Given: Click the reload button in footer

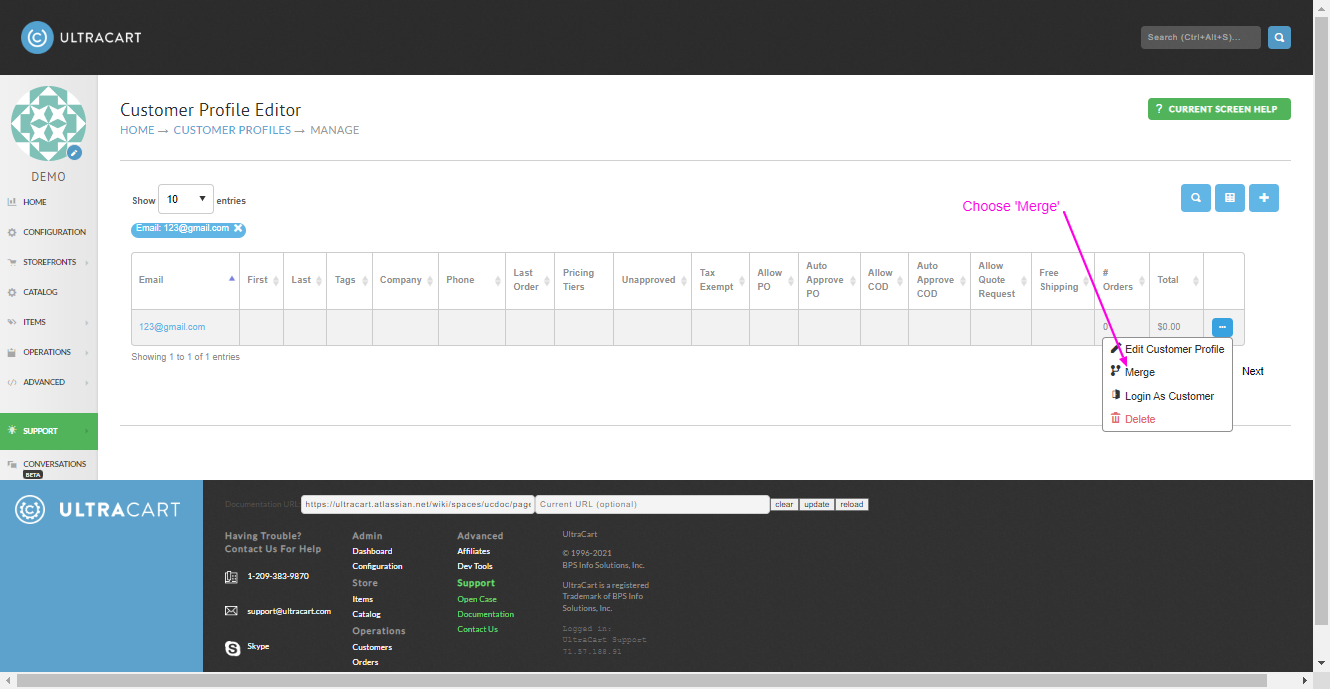Looking at the screenshot, I should (852, 504).
